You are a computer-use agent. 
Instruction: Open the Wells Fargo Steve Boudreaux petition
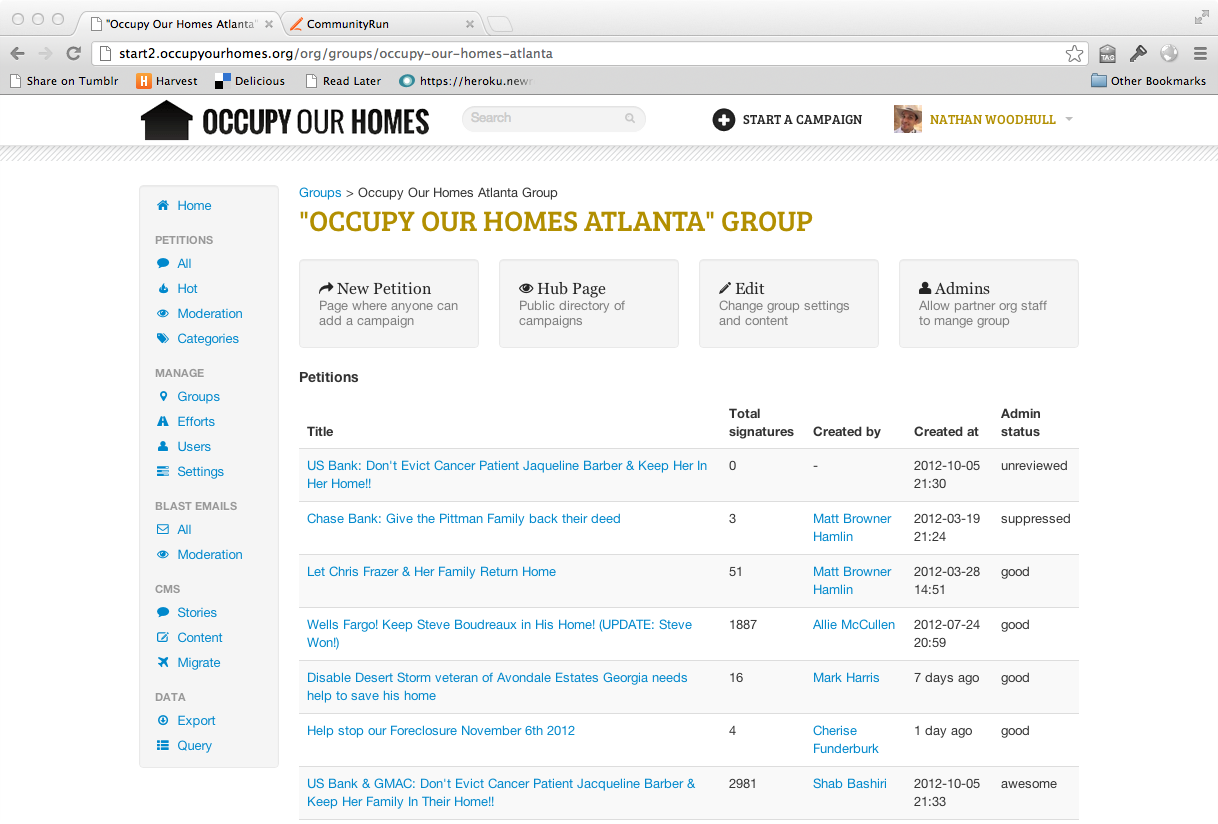(499, 634)
